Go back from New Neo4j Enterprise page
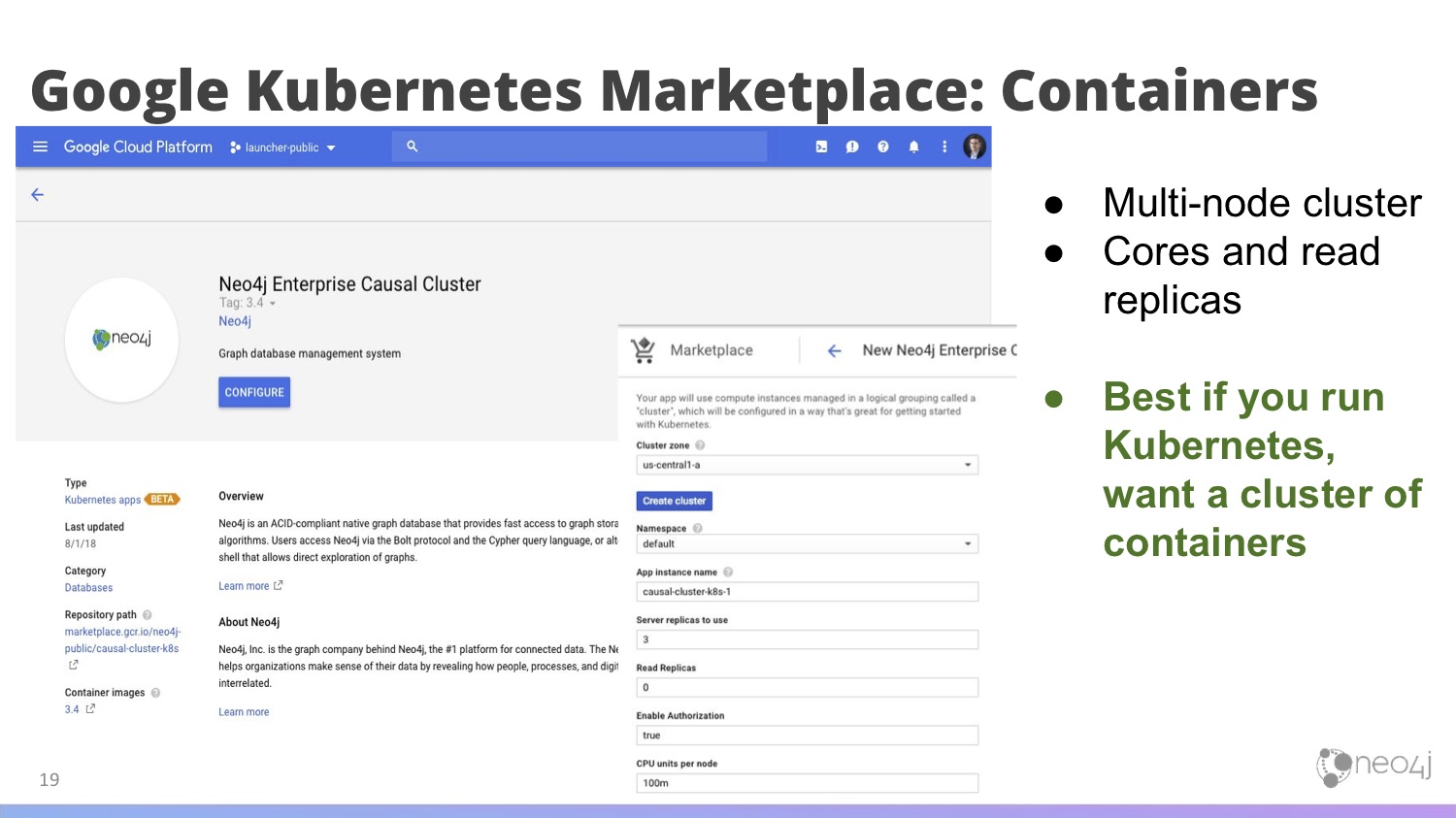 pos(834,351)
